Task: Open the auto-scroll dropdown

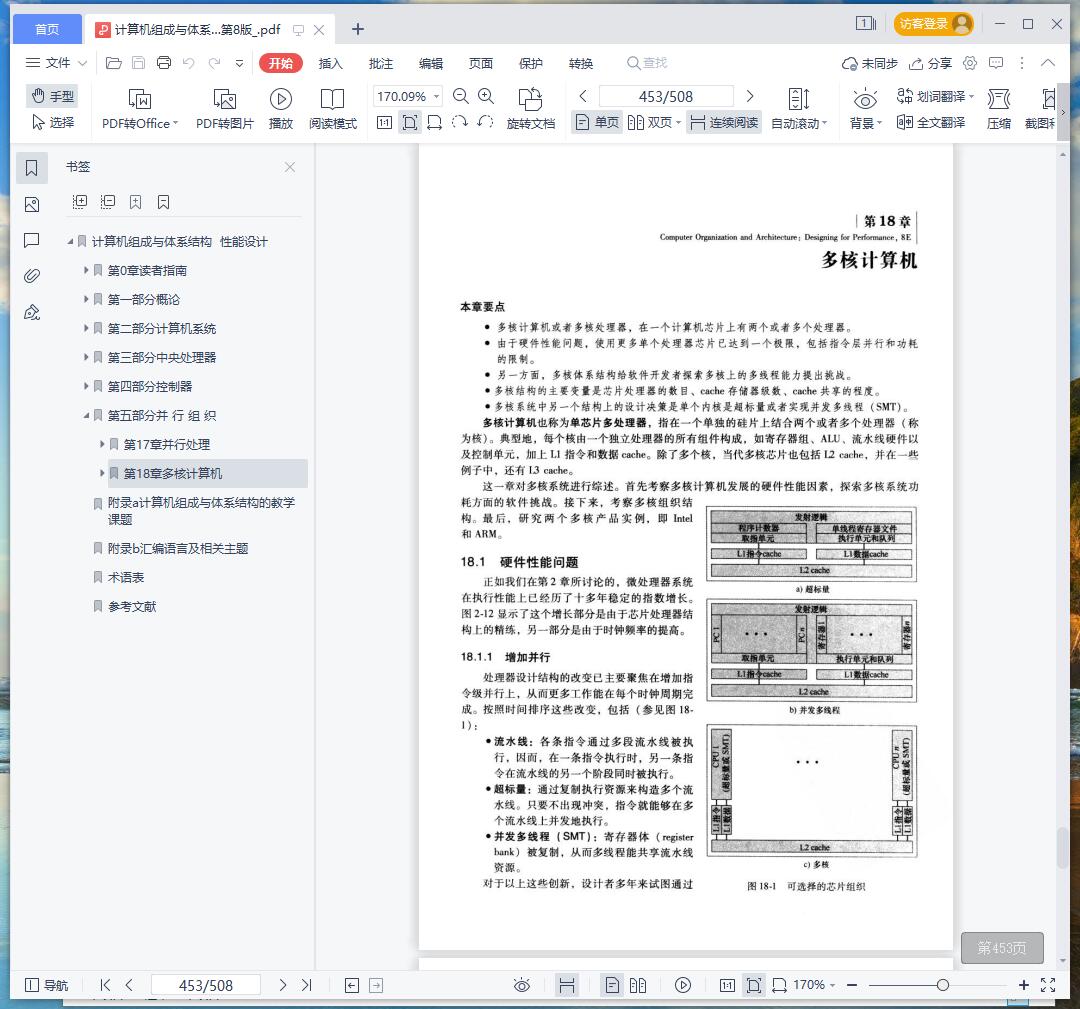Action: (798, 109)
